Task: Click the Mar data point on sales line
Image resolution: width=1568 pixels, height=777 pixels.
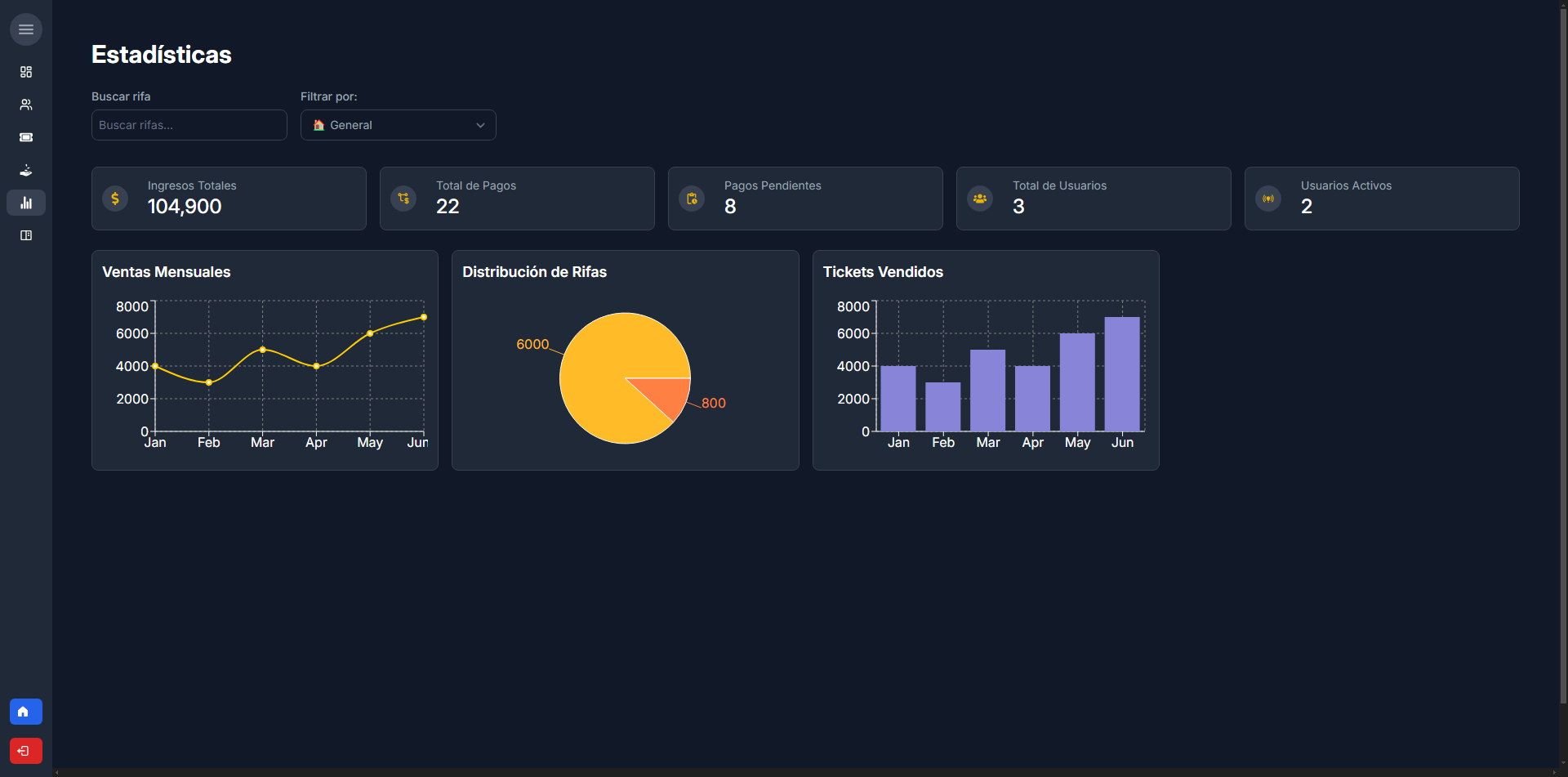Action: (263, 350)
